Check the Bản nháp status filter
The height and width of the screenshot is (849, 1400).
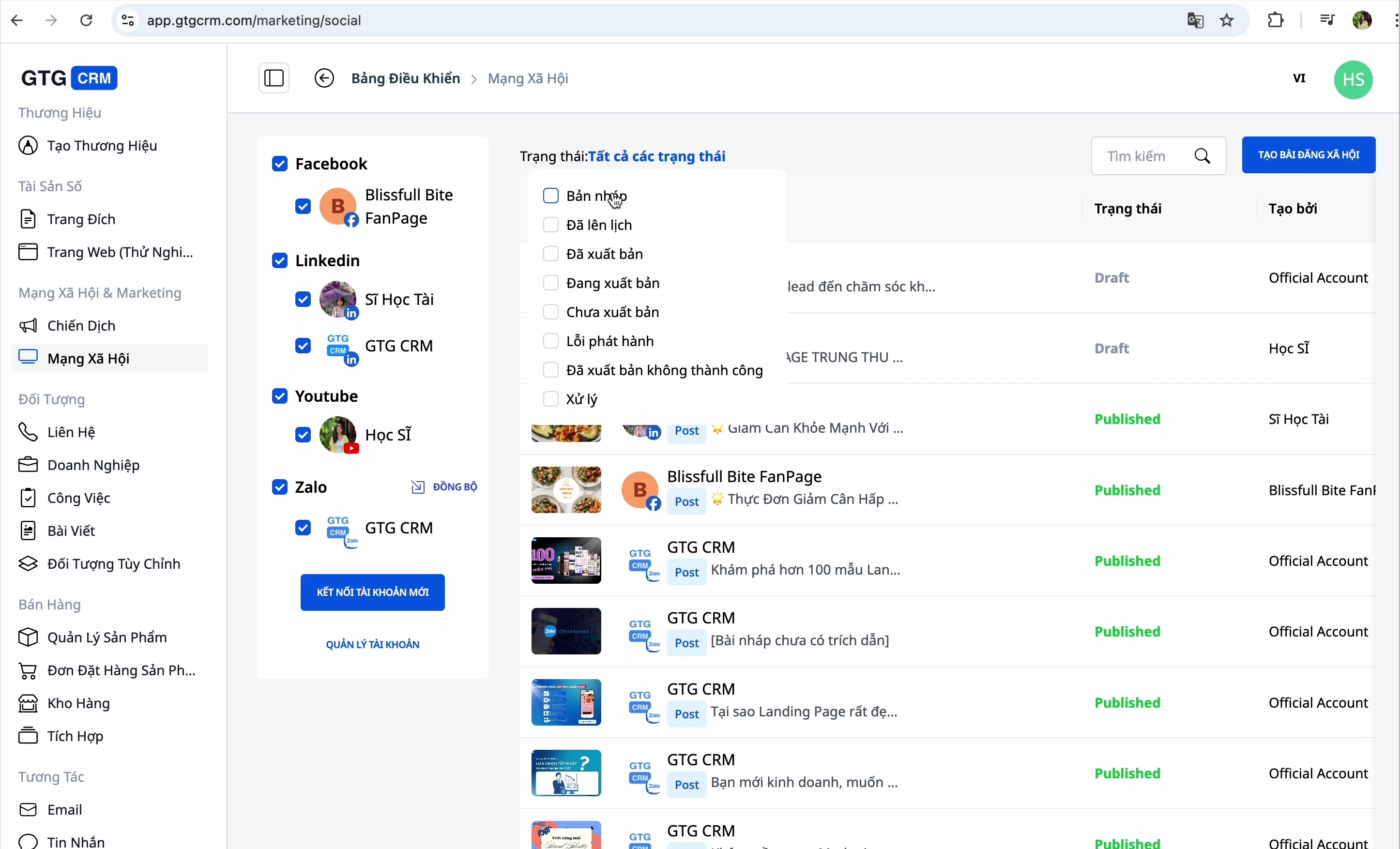coord(550,196)
